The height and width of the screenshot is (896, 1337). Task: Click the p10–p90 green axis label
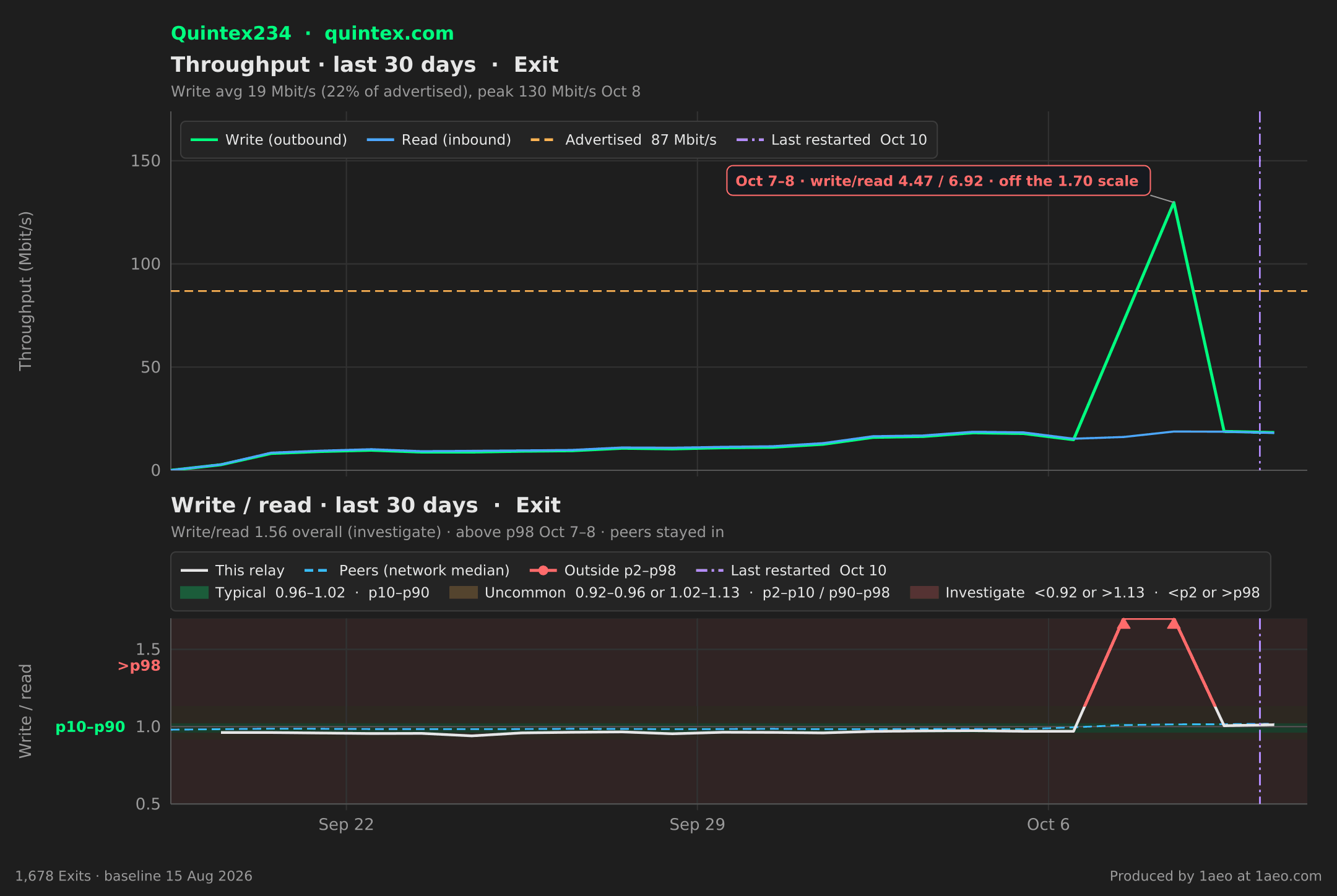point(90,727)
